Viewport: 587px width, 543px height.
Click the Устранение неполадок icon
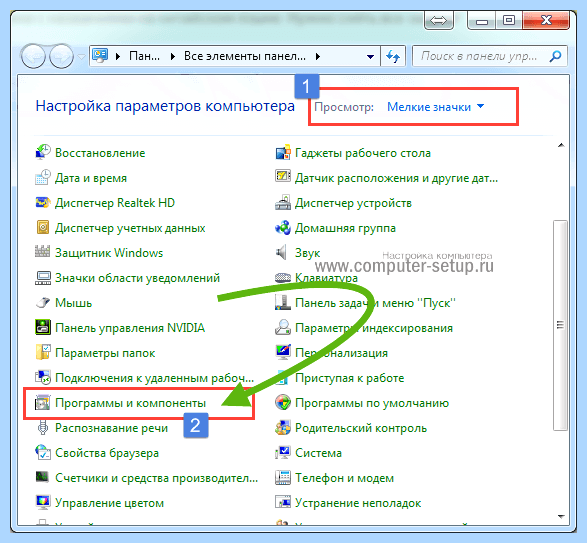283,502
